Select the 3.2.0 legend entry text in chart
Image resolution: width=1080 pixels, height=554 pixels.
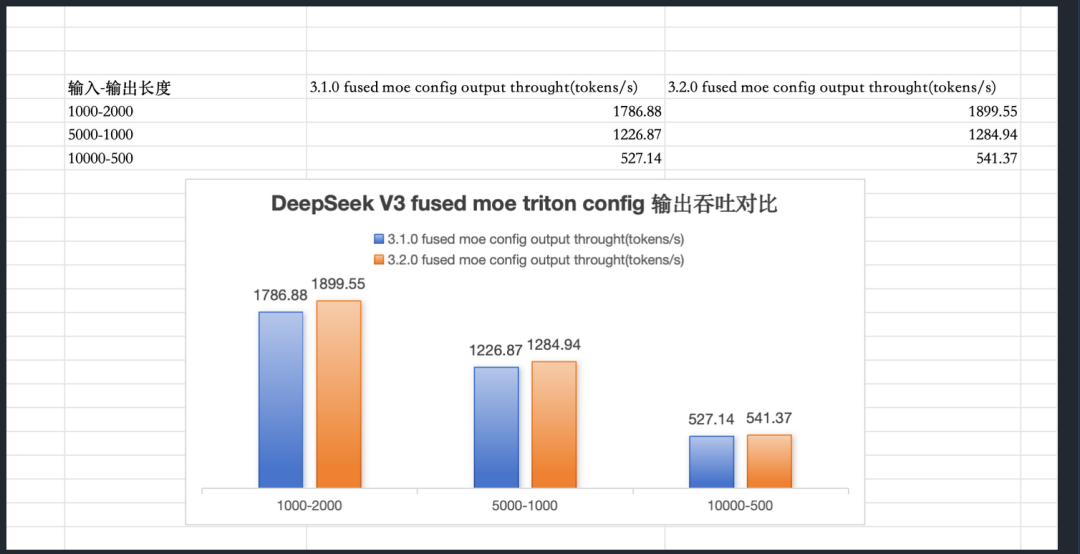535,260
